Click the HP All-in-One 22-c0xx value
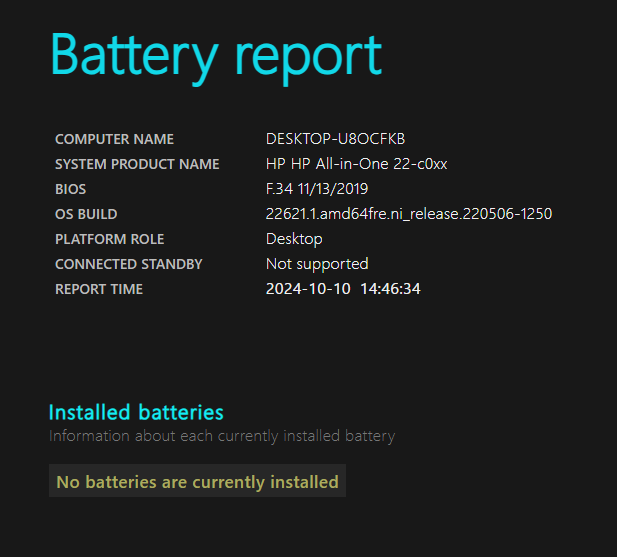 (357, 164)
